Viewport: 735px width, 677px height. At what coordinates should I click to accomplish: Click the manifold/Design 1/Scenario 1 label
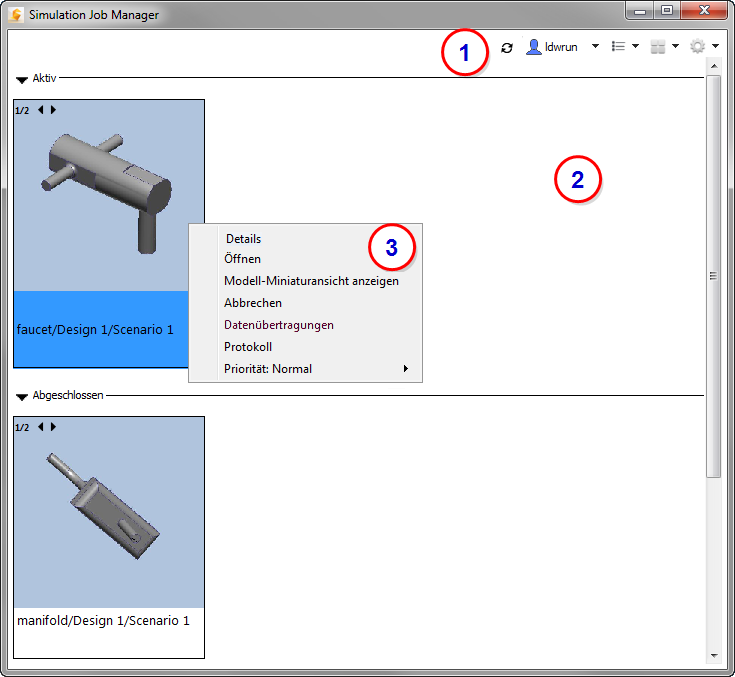tap(104, 621)
